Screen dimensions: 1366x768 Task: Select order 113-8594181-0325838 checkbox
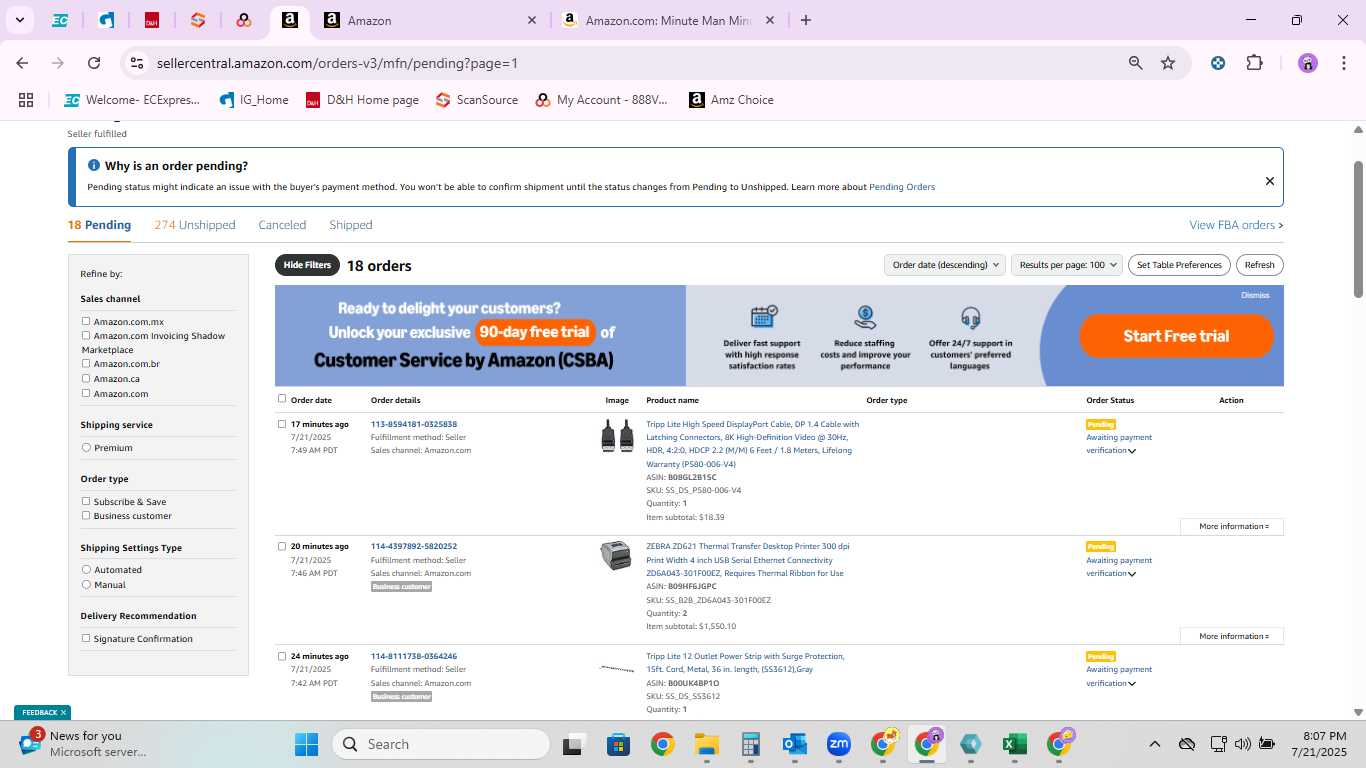282,424
